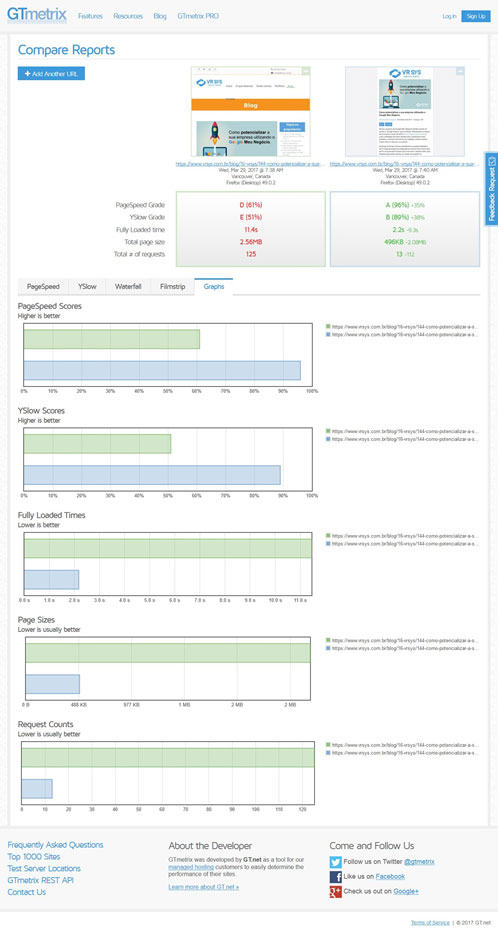Go to Blog in the top navigation
The image size is (498, 933).
(160, 16)
